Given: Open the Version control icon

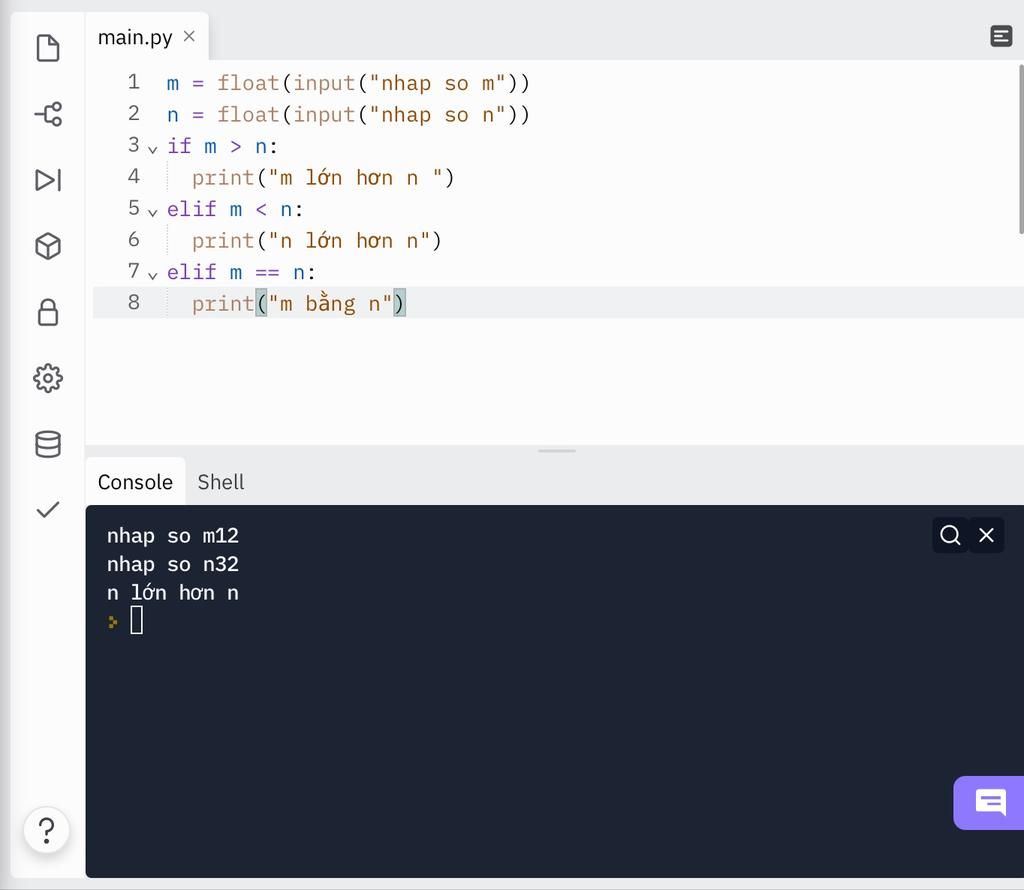Looking at the screenshot, I should (x=48, y=114).
